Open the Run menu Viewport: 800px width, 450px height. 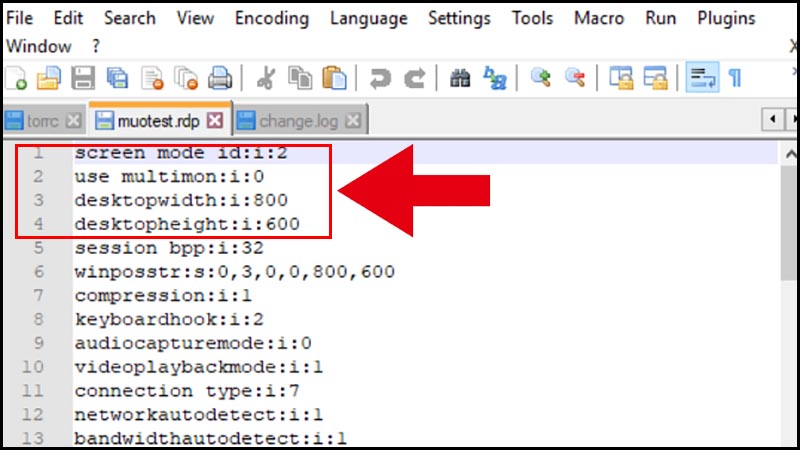click(660, 18)
